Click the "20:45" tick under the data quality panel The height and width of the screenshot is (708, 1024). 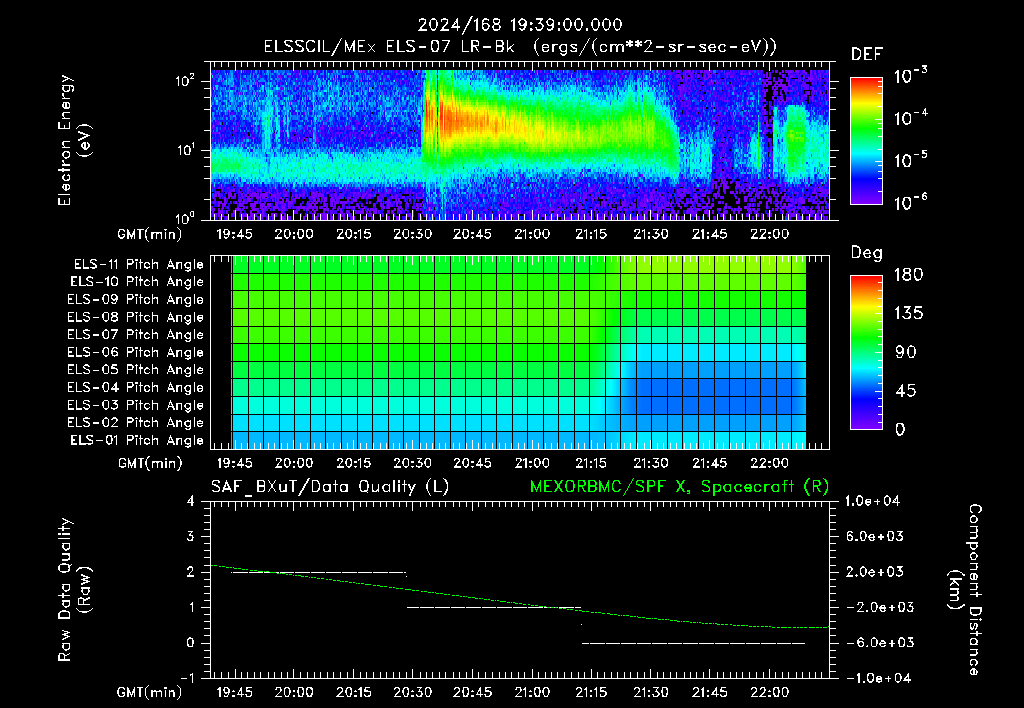472,692
